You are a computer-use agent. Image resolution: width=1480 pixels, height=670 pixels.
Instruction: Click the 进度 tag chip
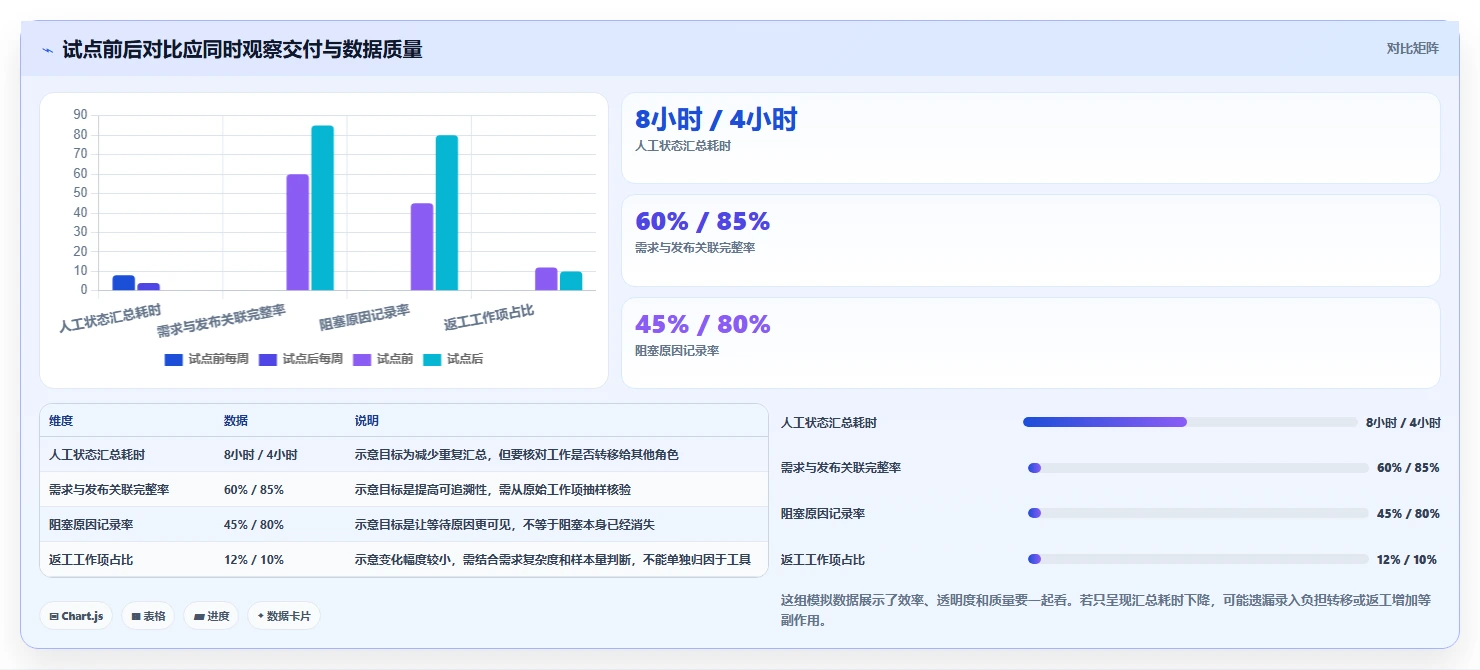click(x=212, y=616)
